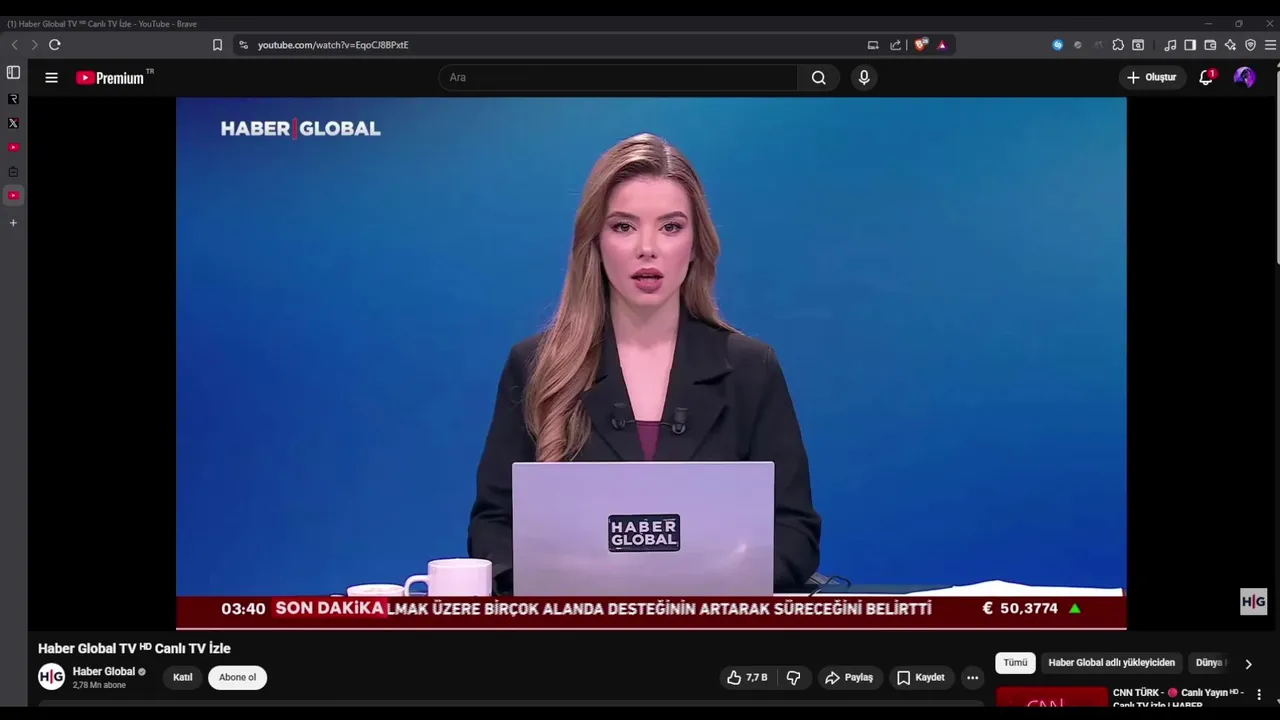View site information icon in address bar
1280x720 pixels.
tap(243, 45)
